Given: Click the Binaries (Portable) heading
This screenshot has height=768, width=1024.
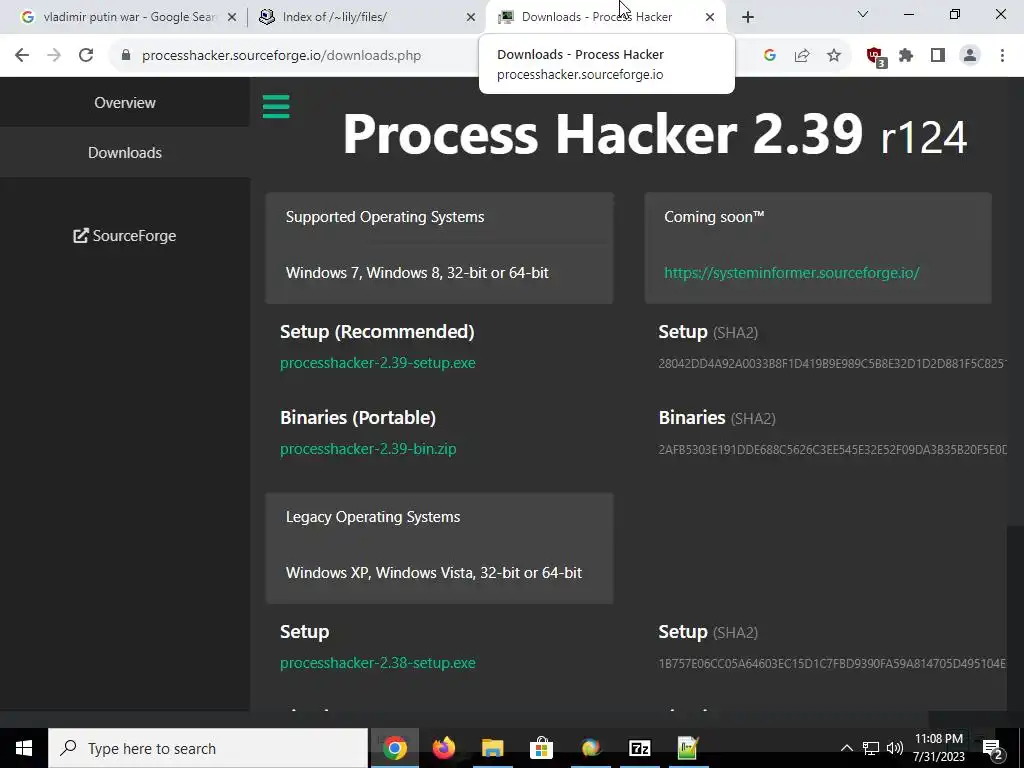Looking at the screenshot, I should [x=358, y=418].
